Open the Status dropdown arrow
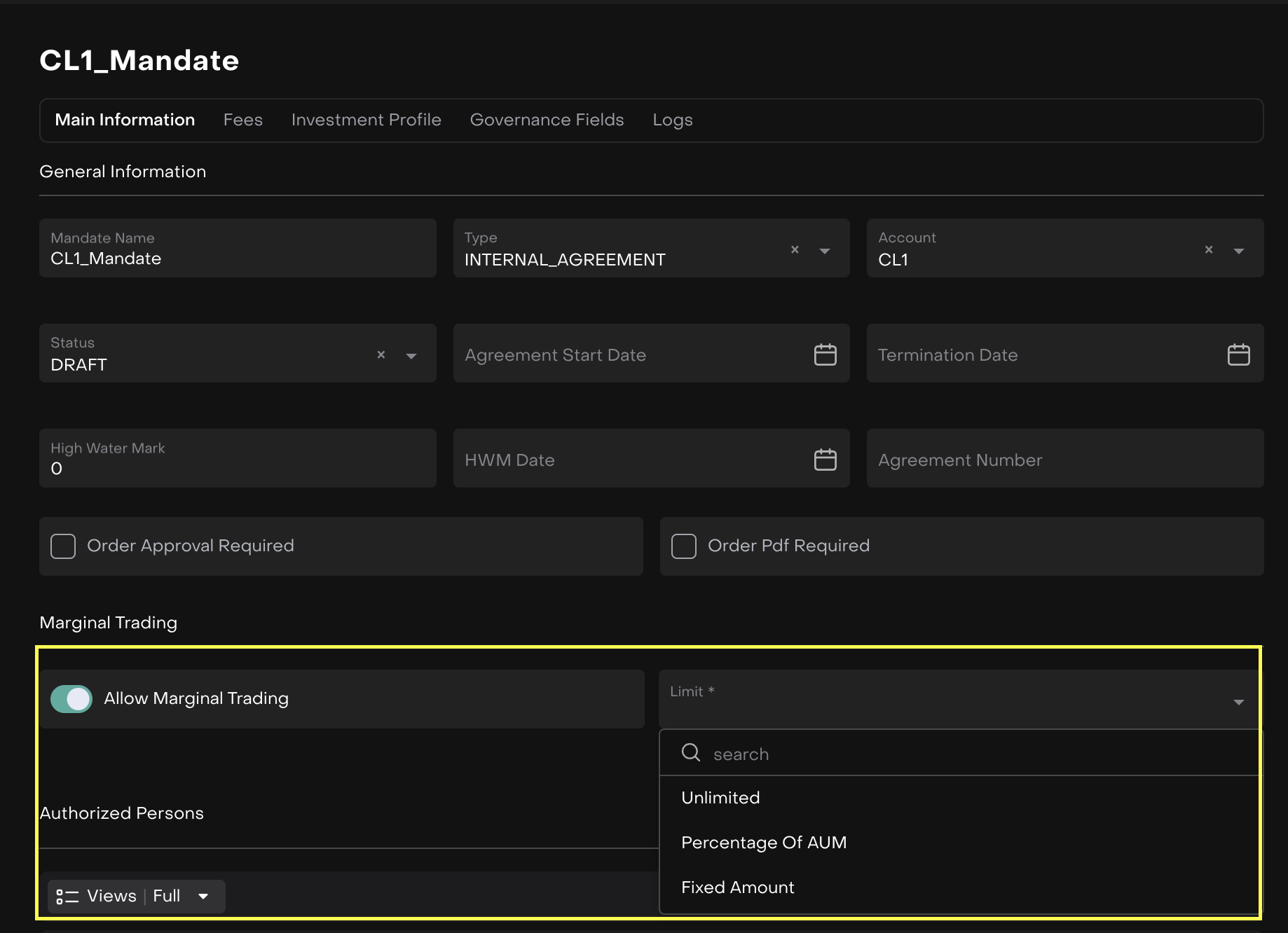1288x933 pixels. click(x=411, y=356)
